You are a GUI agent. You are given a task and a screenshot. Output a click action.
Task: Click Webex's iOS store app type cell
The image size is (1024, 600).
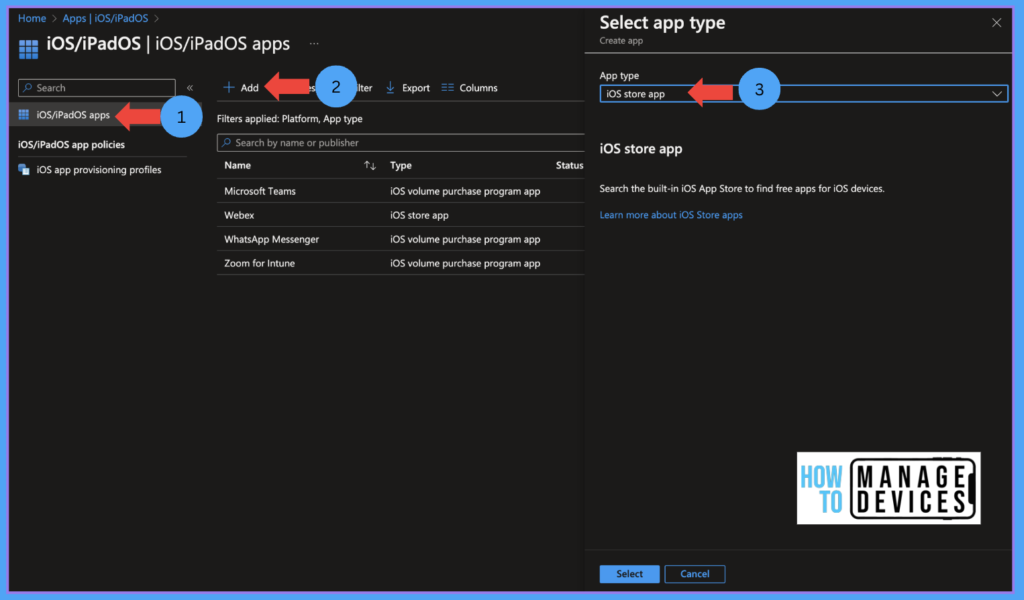(419, 215)
